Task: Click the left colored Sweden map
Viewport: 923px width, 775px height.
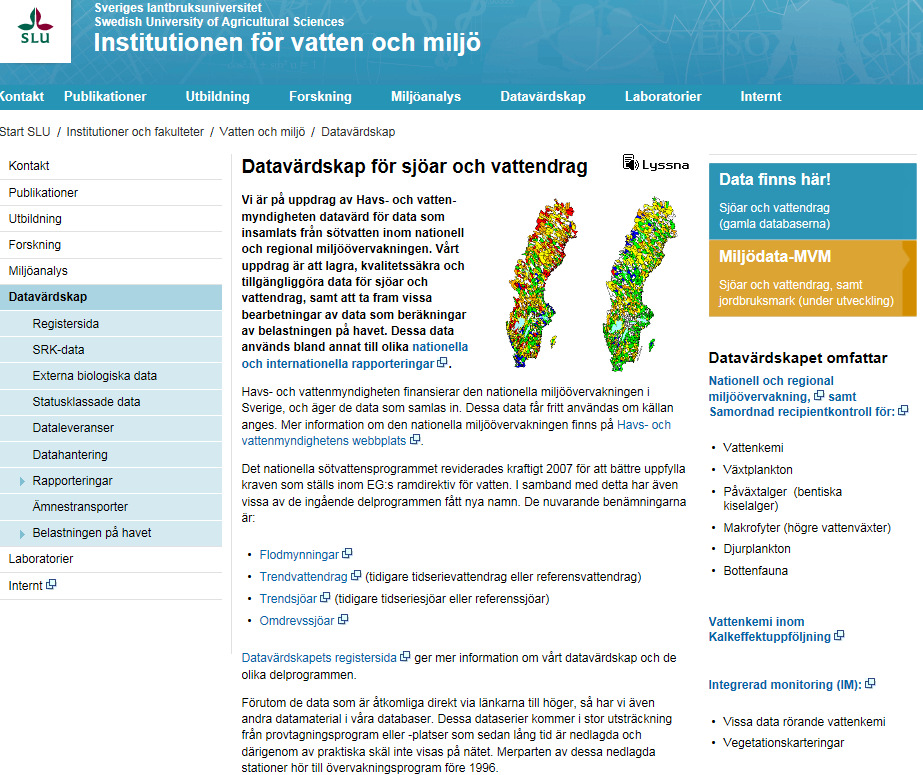Action: (540, 284)
